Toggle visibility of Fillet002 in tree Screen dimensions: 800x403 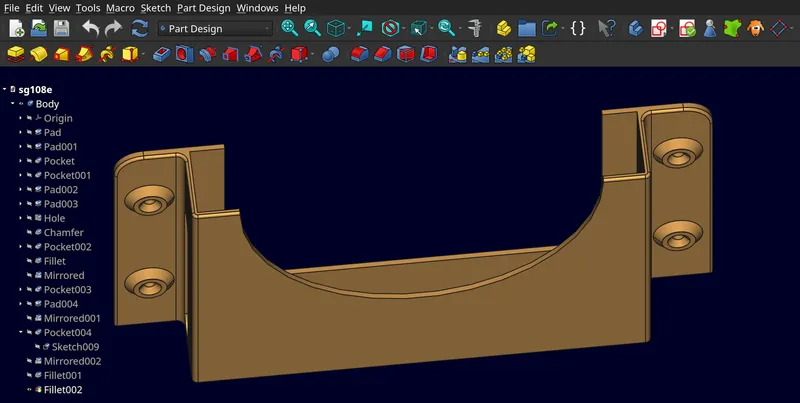tap(29, 390)
